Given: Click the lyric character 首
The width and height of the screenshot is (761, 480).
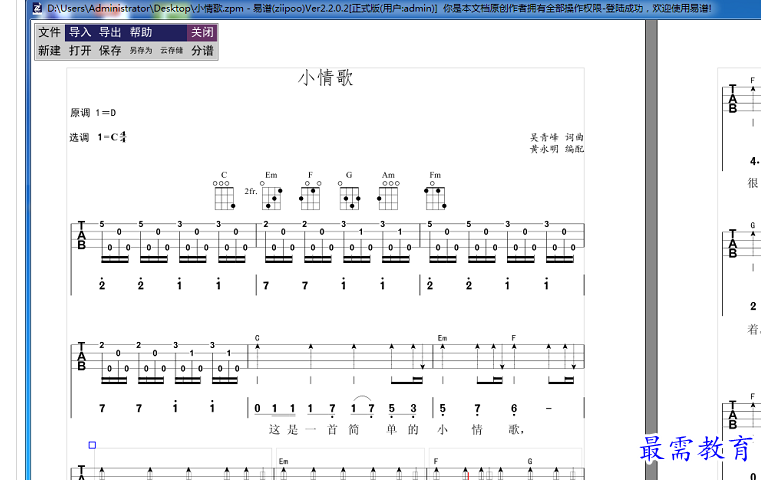Looking at the screenshot, I should 332,430.
